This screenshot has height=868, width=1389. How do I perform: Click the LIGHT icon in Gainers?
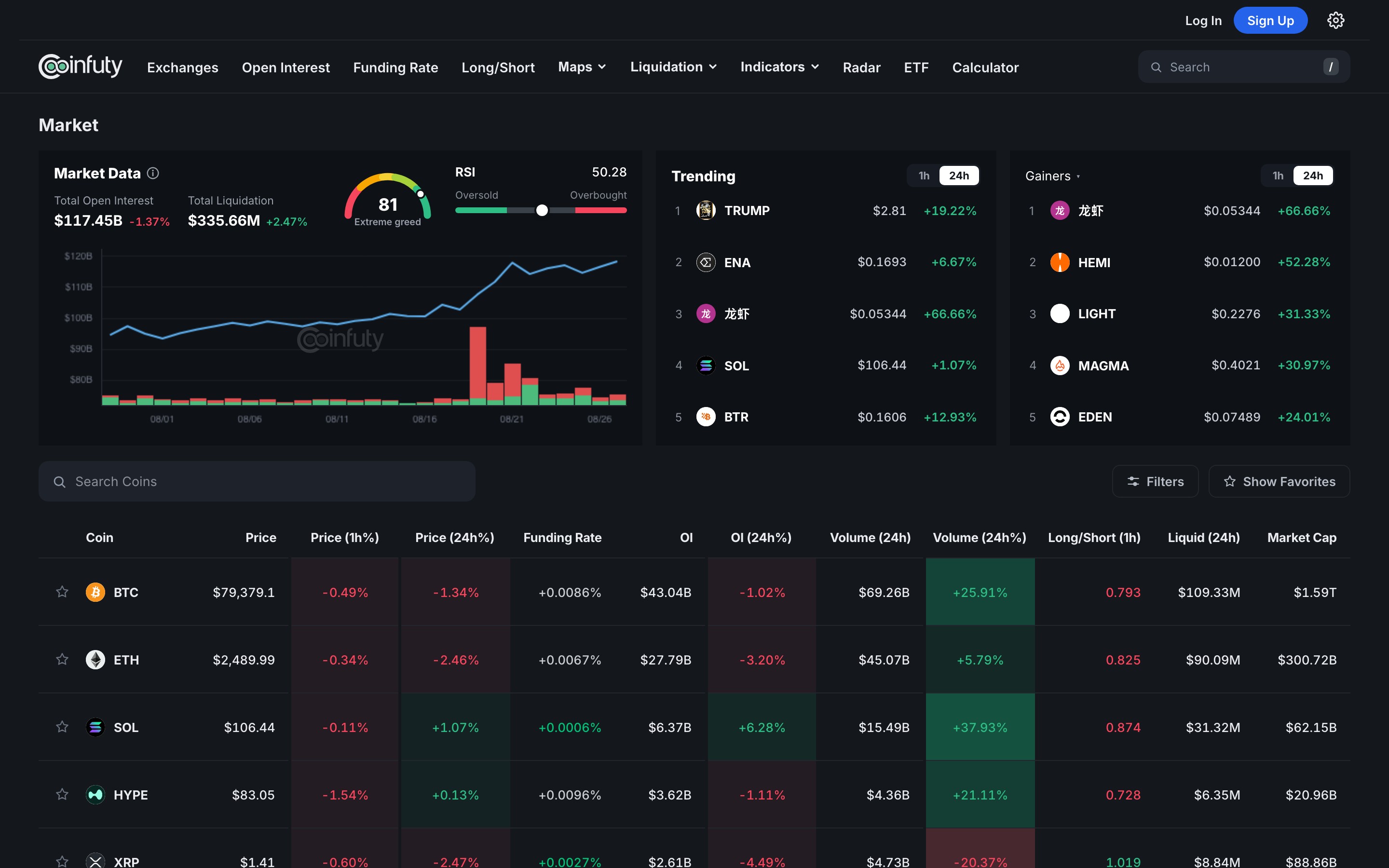click(1060, 313)
